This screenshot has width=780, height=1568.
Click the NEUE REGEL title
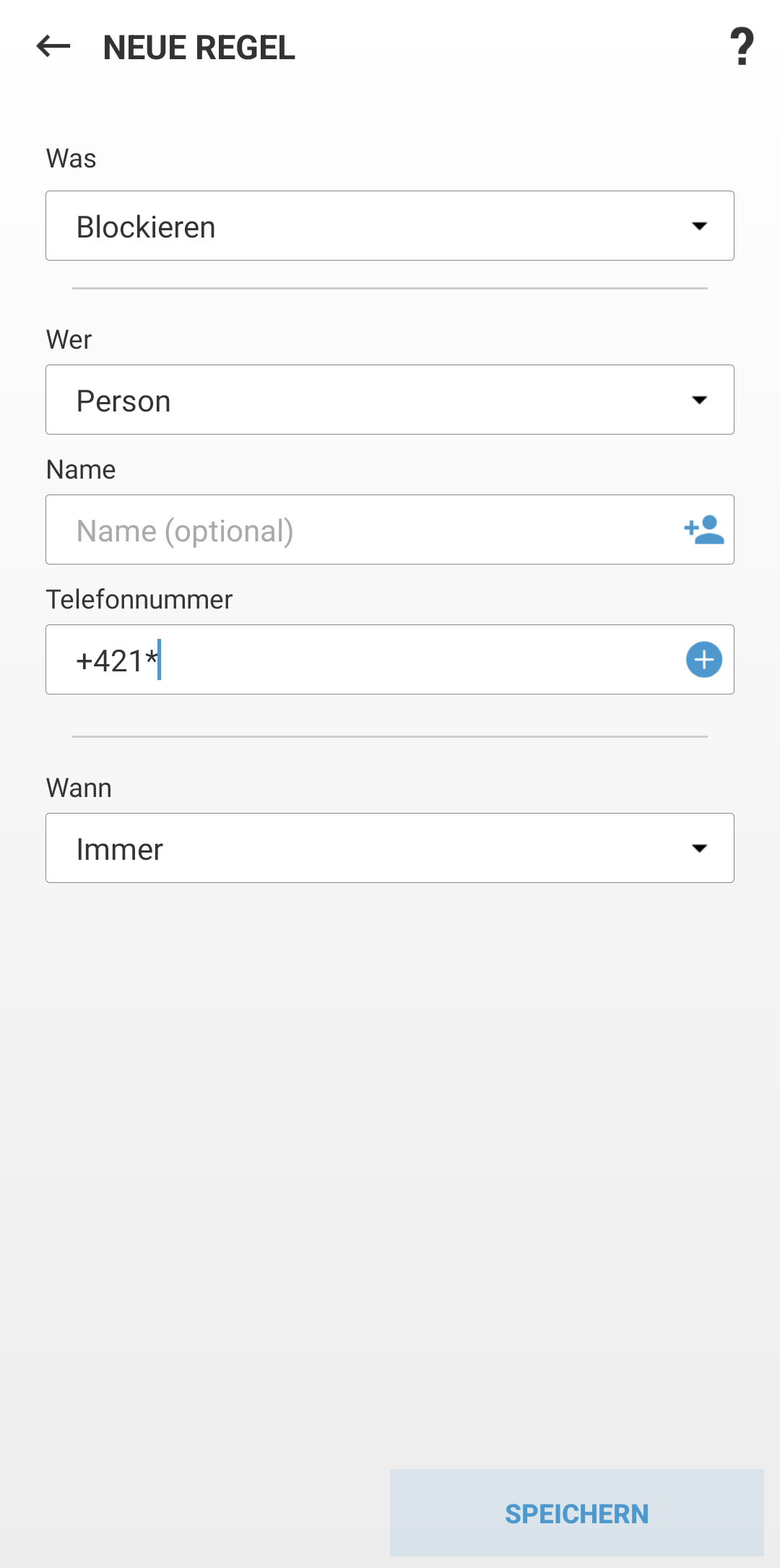(199, 48)
